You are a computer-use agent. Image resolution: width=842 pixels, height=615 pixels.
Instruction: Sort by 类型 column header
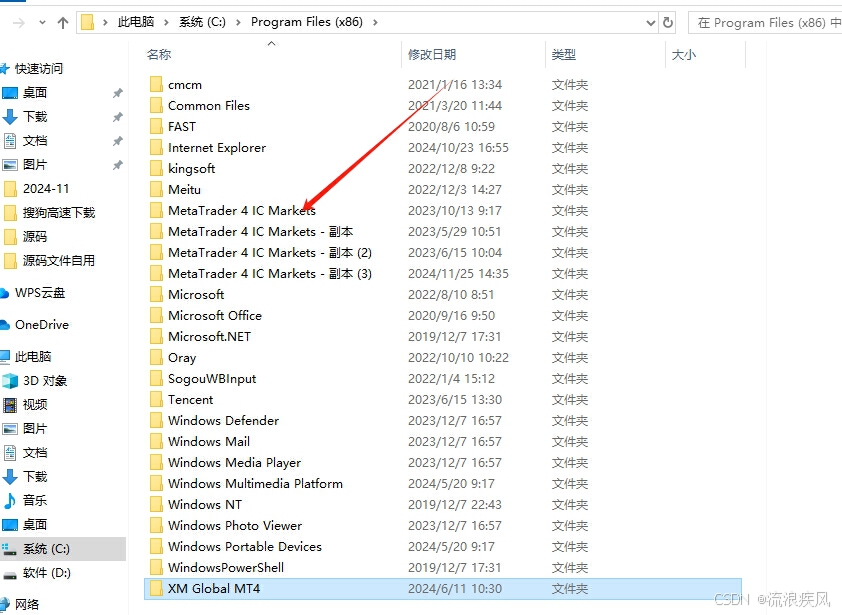pos(564,54)
